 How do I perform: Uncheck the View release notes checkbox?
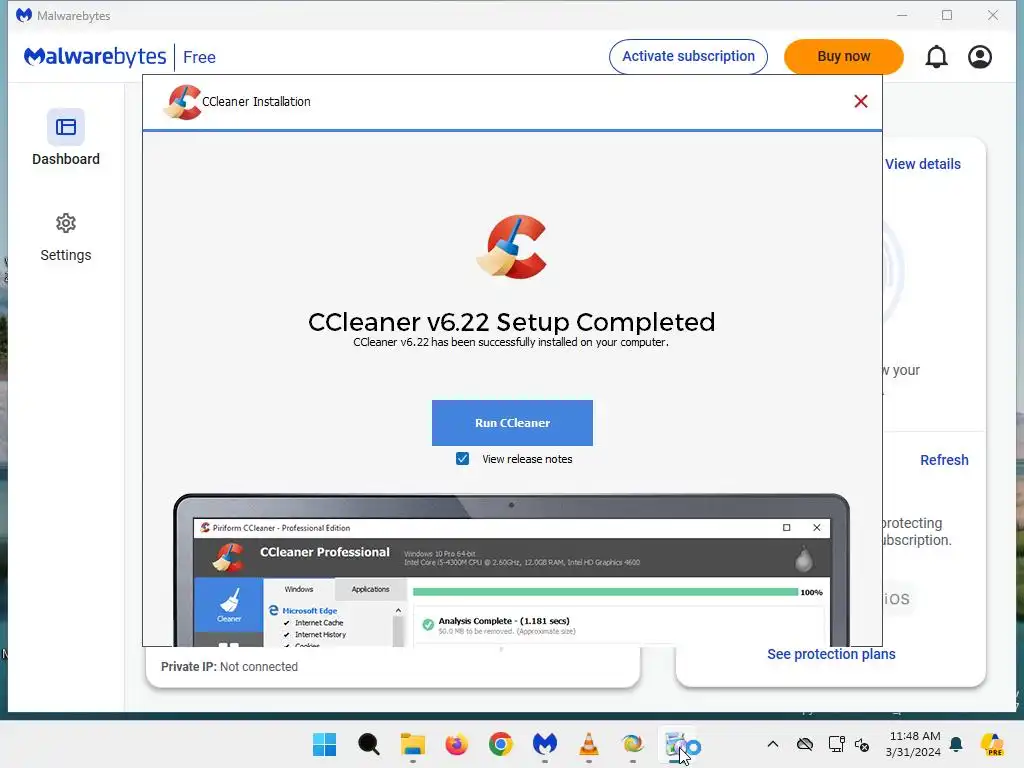pos(462,459)
